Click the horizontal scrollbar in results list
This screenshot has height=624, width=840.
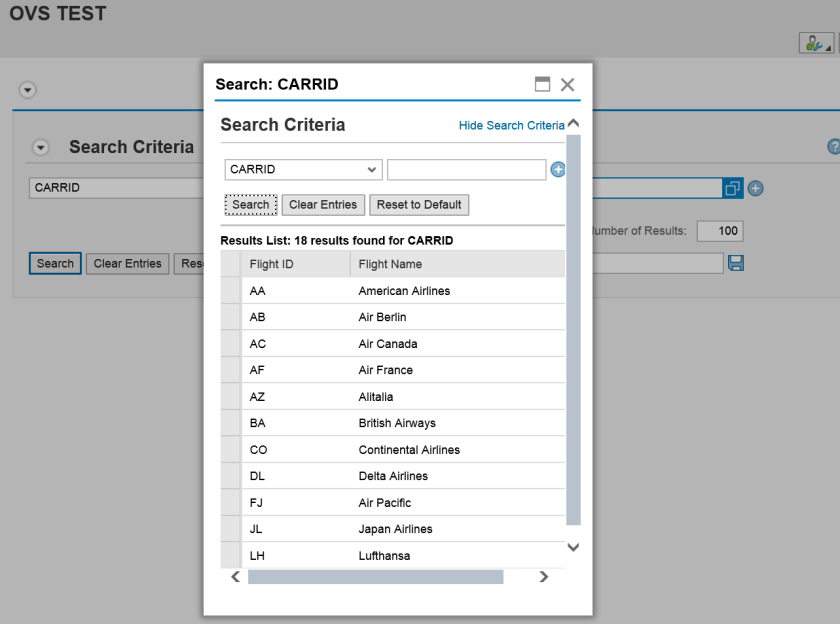coord(375,577)
